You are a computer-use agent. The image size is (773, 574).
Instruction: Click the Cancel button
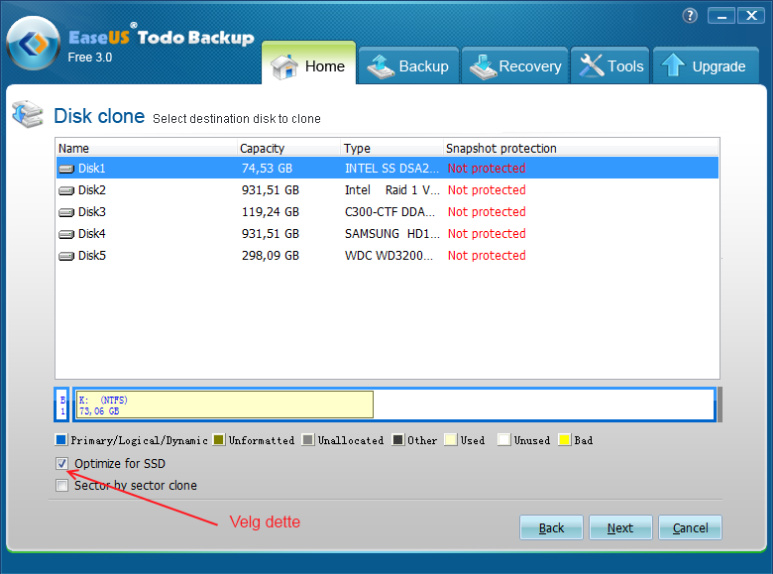(x=690, y=528)
